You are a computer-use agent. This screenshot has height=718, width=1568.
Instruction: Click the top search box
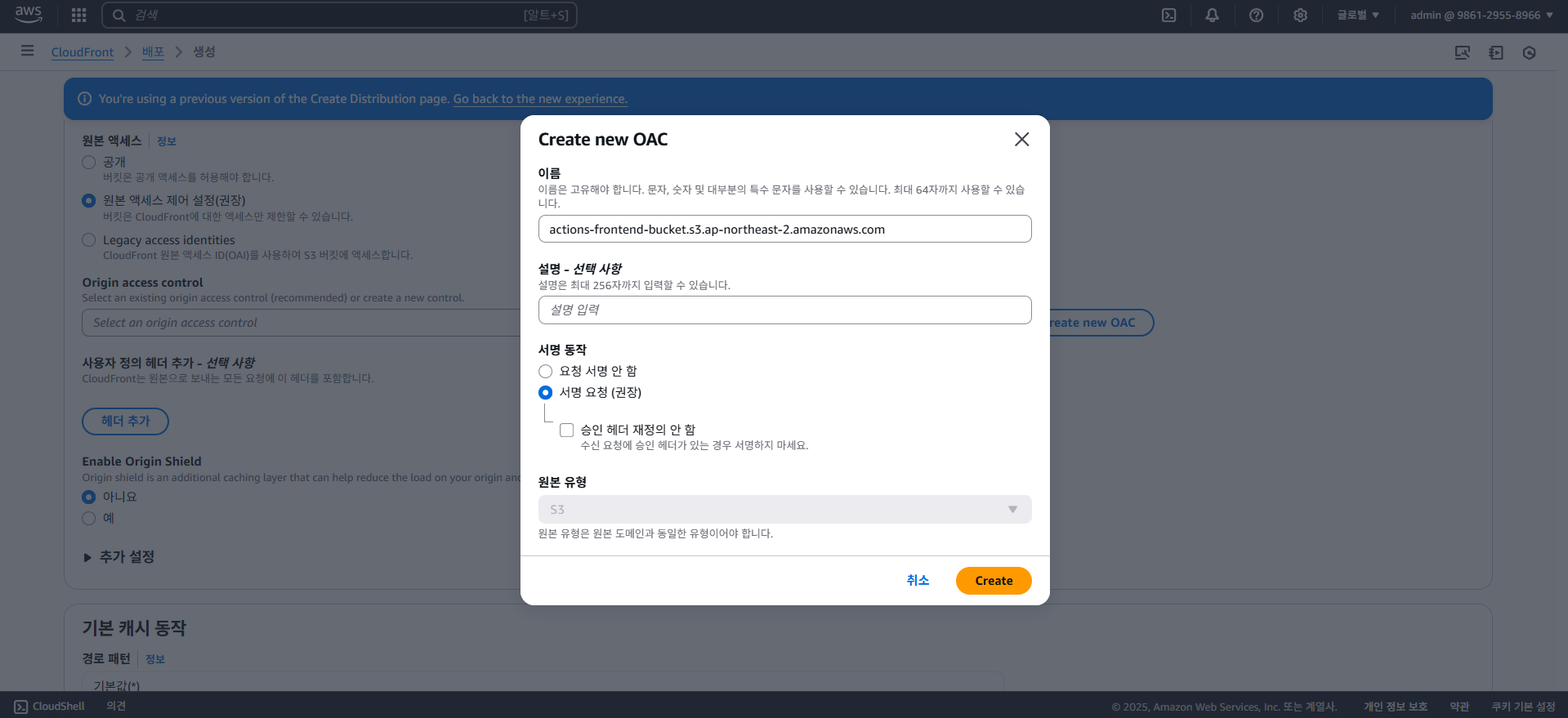[x=339, y=15]
